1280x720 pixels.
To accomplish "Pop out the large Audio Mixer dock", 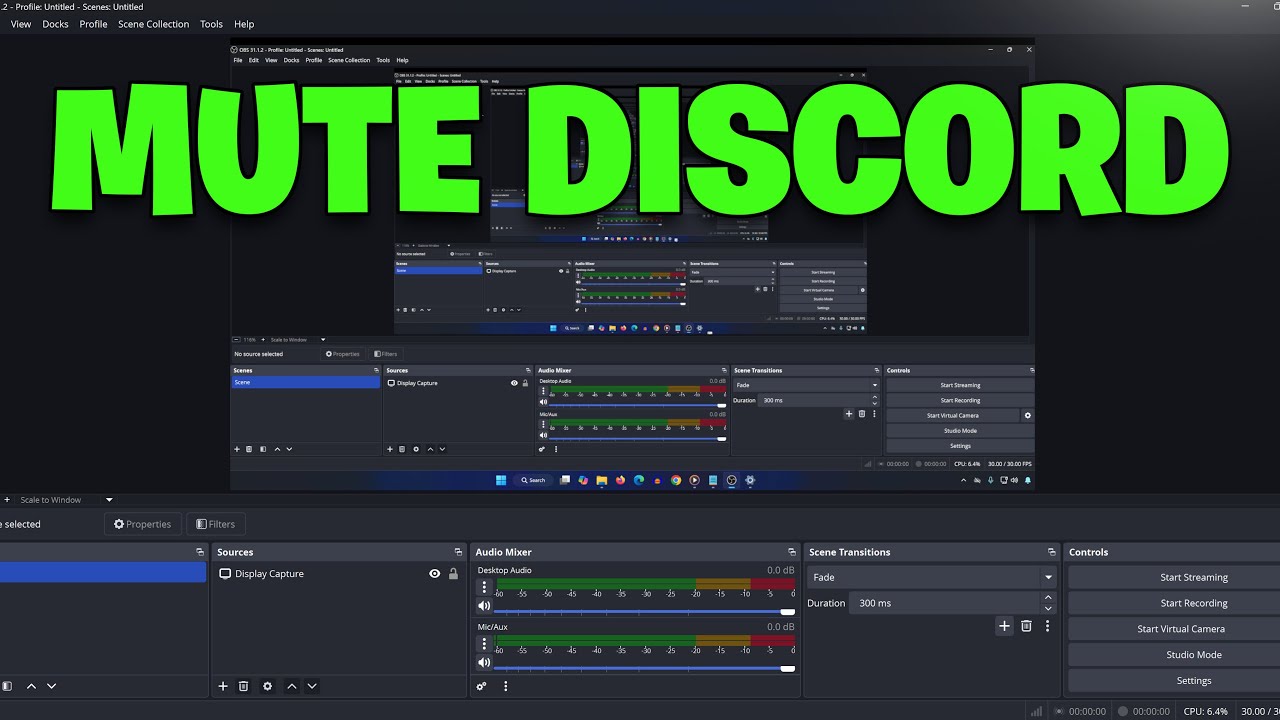I will [x=792, y=552].
